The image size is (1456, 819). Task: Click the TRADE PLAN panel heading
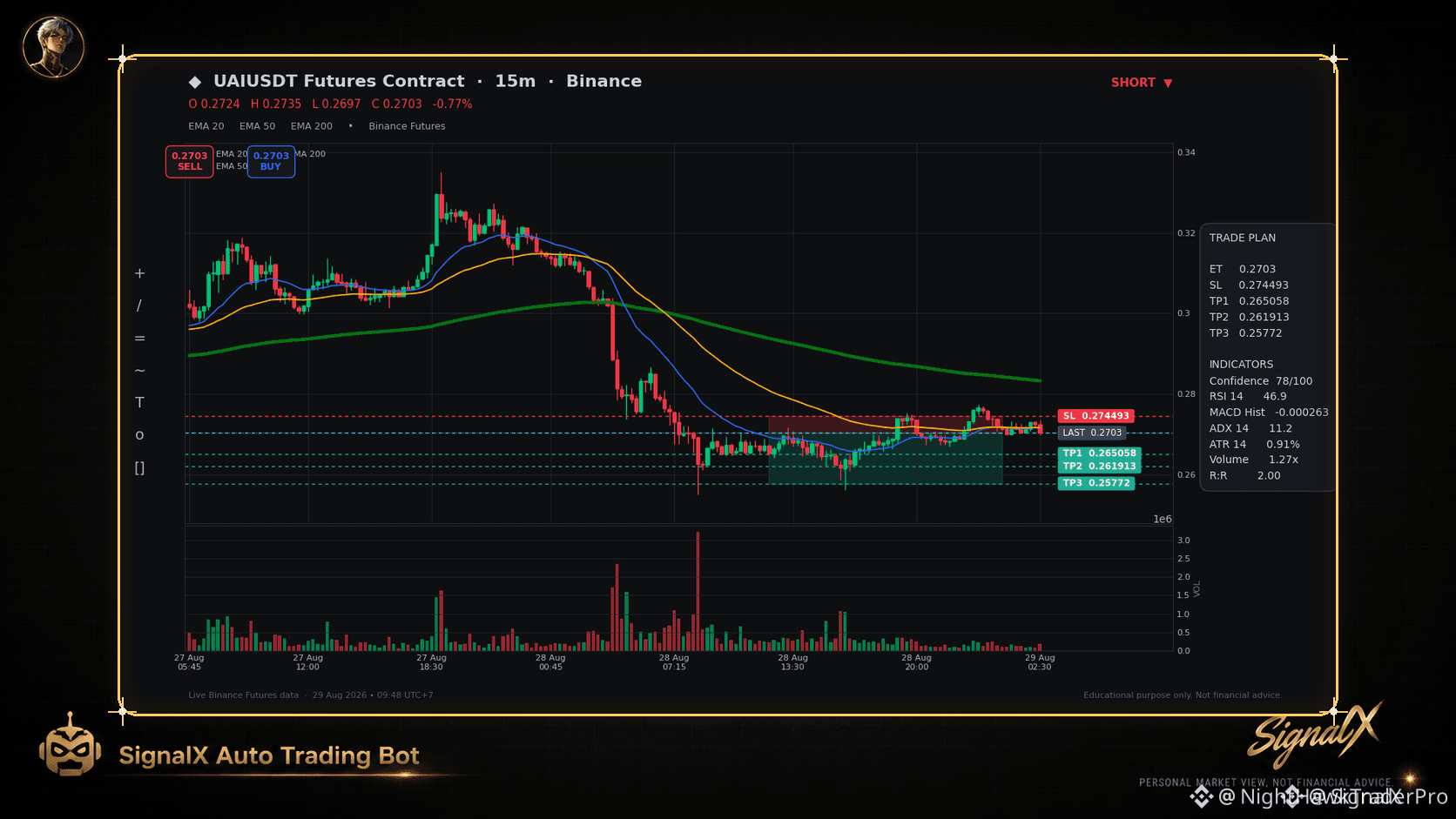pyautogui.click(x=1242, y=238)
